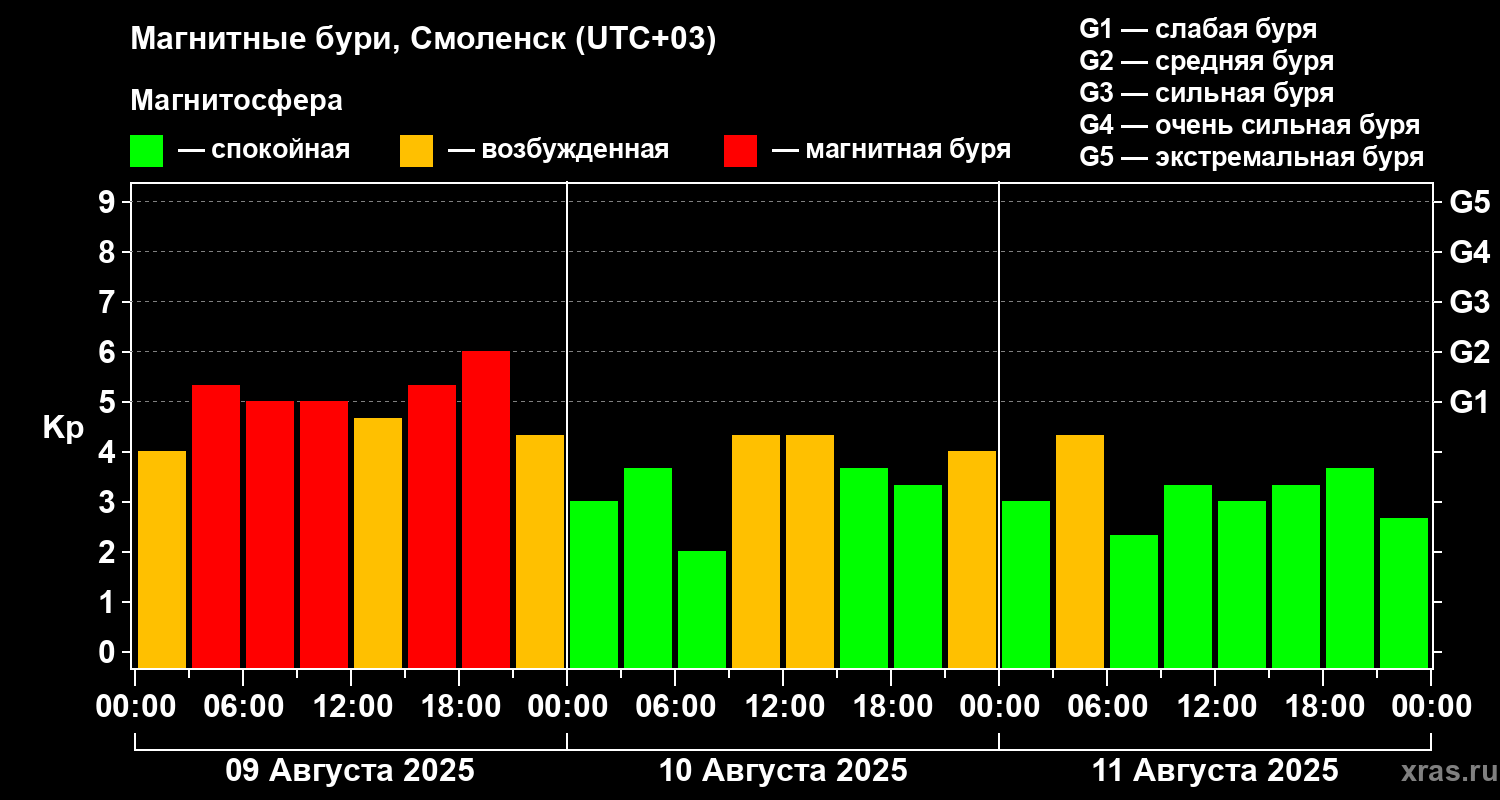Image resolution: width=1500 pixels, height=800 pixels.
Task: Click the 9 August 21:00–24:00 orange bar
Action: (540, 551)
